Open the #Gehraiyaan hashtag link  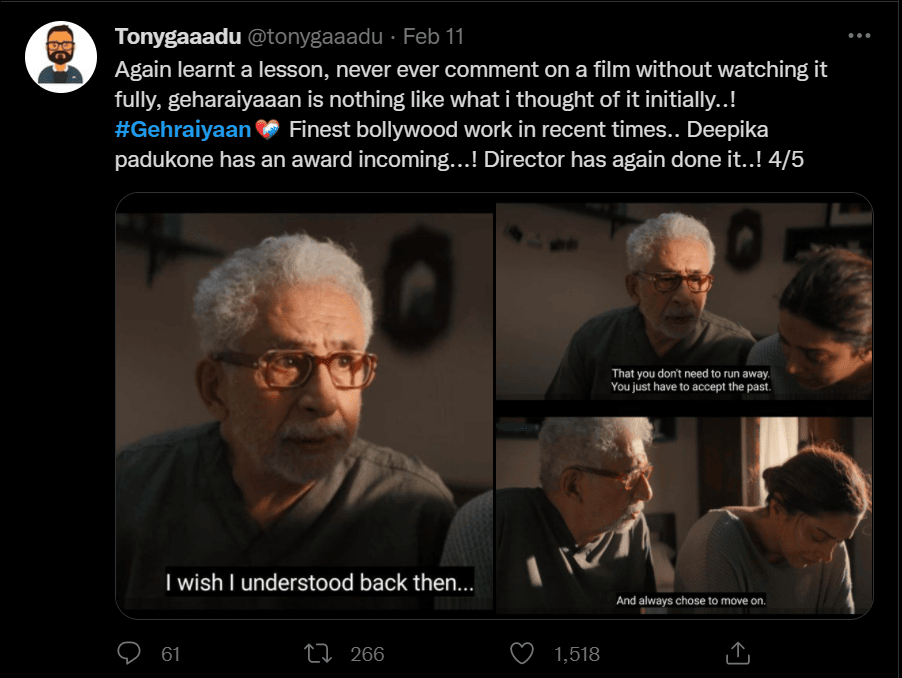(x=183, y=129)
